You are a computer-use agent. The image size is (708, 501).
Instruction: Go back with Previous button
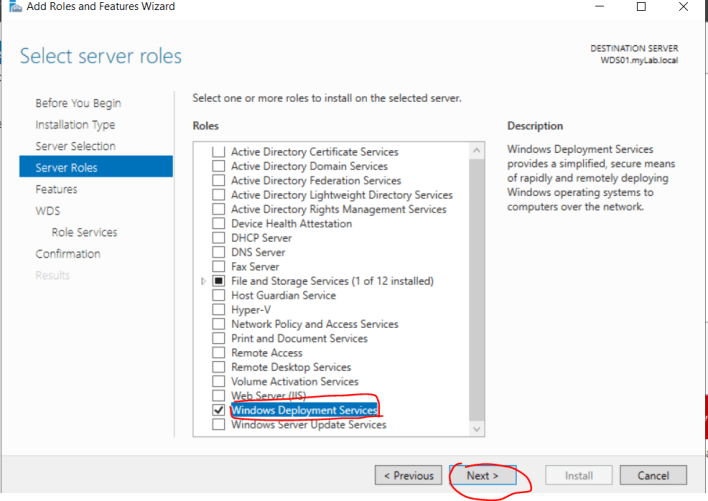point(408,475)
